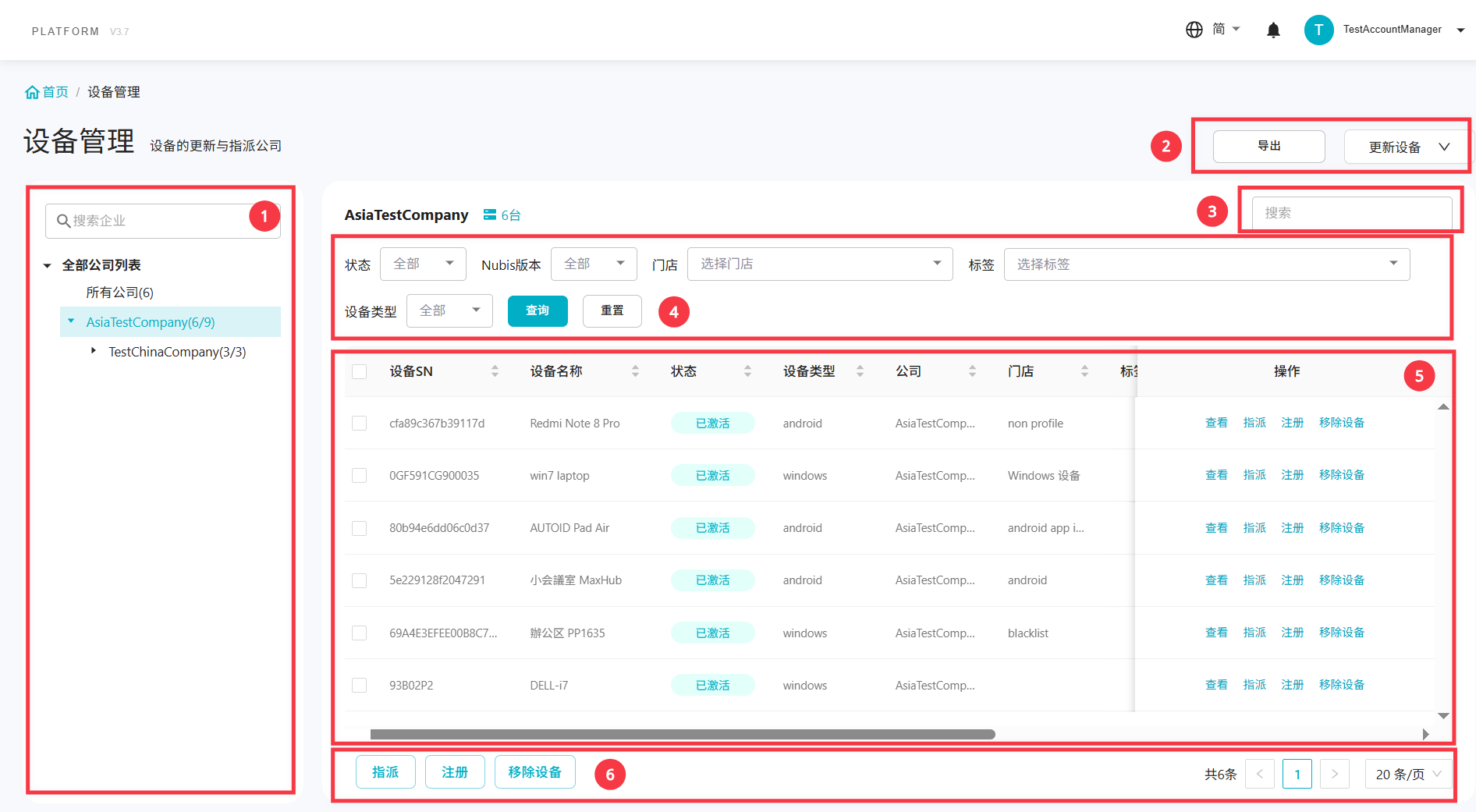This screenshot has height=812, width=1476.
Task: Sort by 公司 column arrows
Action: tap(972, 371)
